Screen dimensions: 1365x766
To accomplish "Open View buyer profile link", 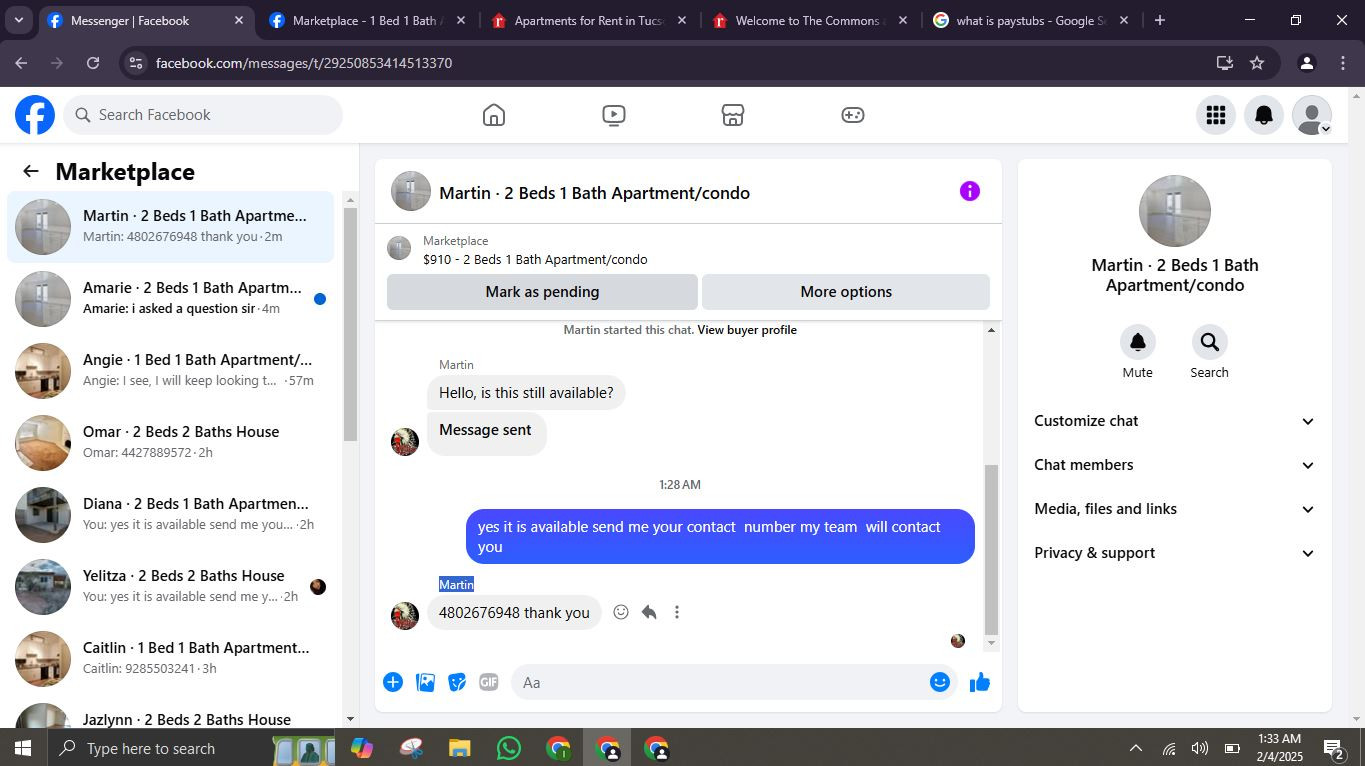I will (x=747, y=330).
